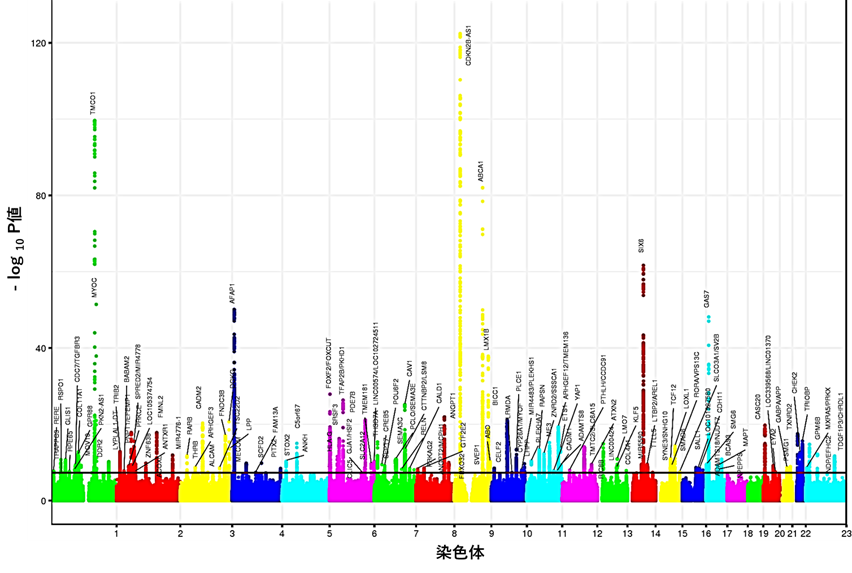Select the PLCE1 gene label
The width and height of the screenshot is (852, 573).
518,381
